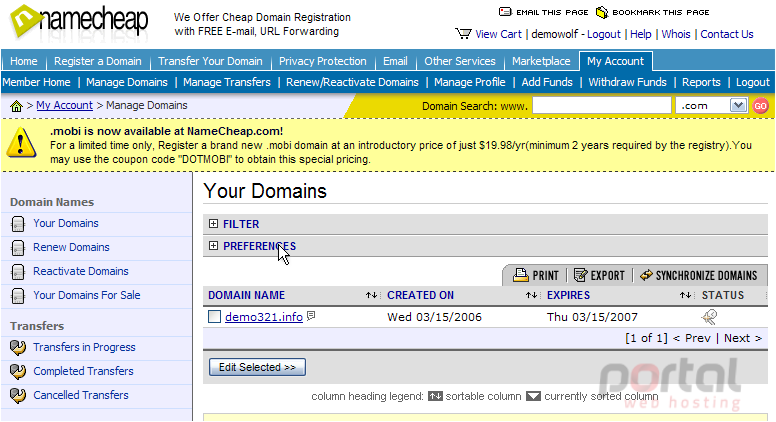
Task: Check the demo321.info checkbox
Action: pos(214,317)
